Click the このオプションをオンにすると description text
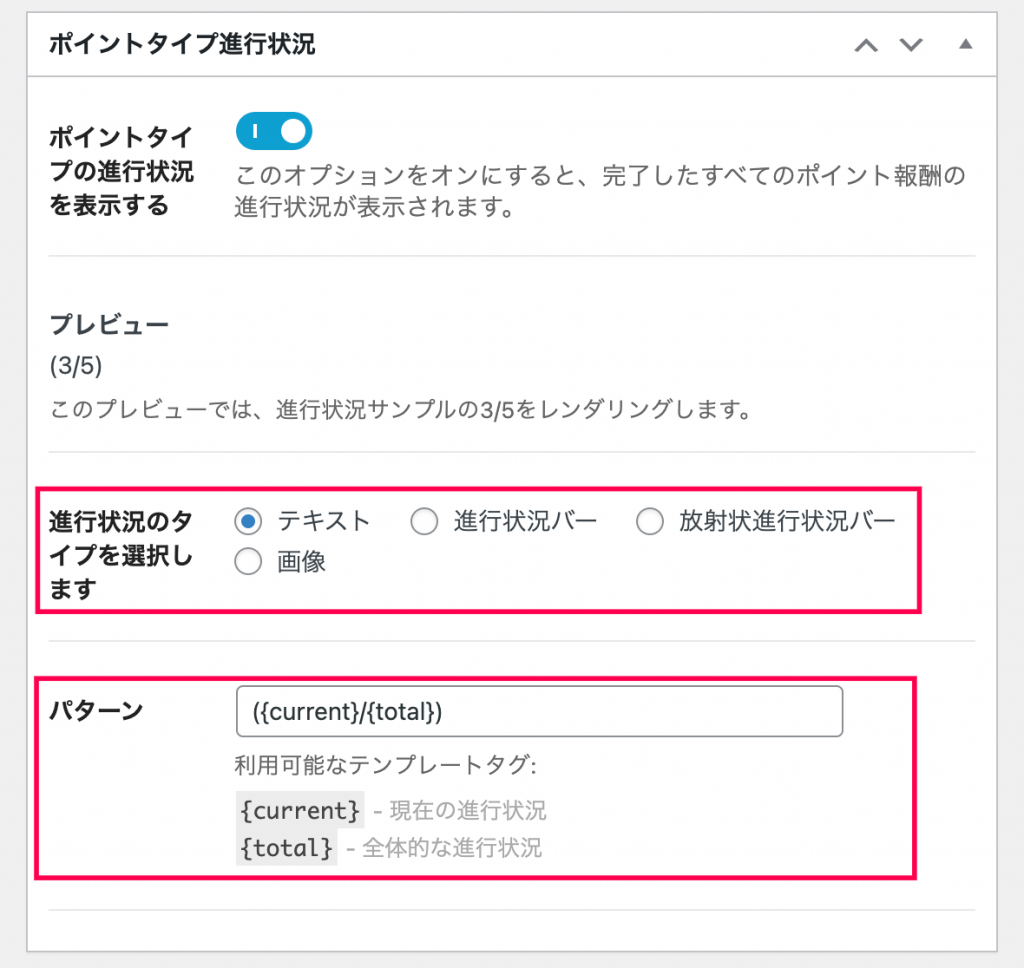Screen dimensions: 1024x968 (x=600, y=191)
